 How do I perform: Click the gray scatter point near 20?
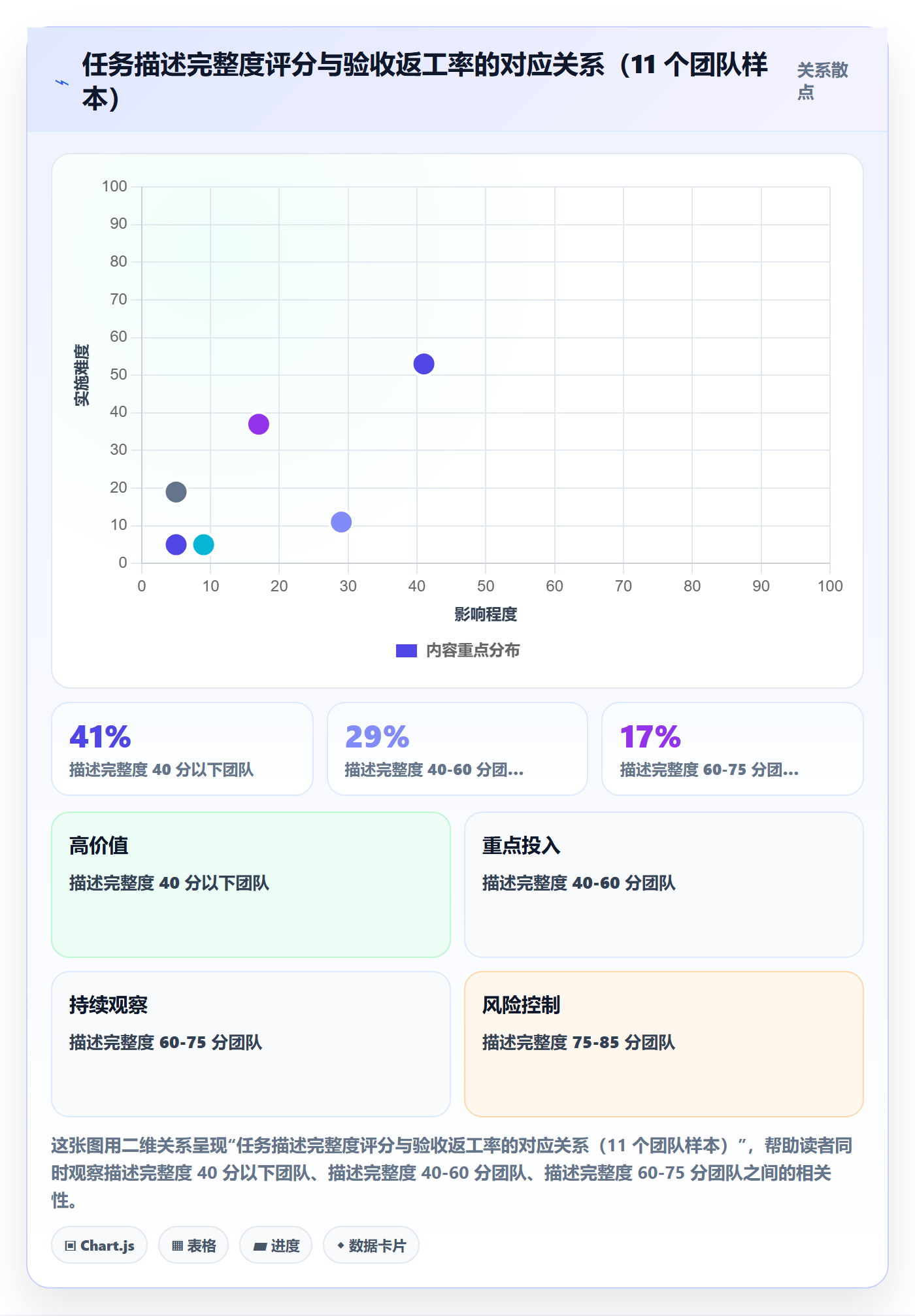[176, 491]
